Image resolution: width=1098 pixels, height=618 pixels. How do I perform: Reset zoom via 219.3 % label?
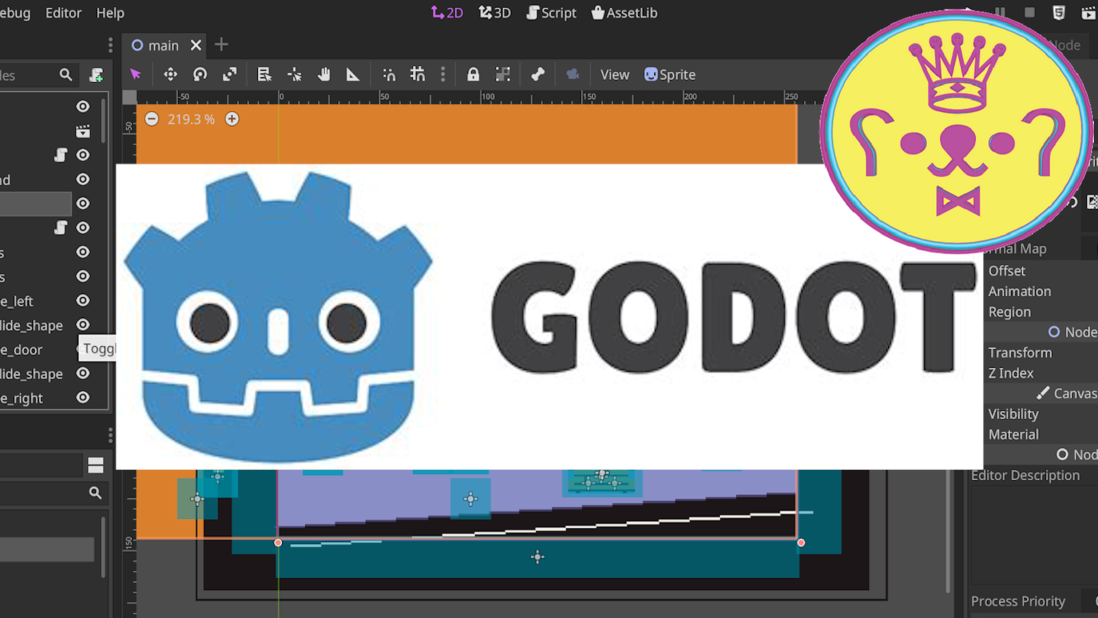point(191,120)
